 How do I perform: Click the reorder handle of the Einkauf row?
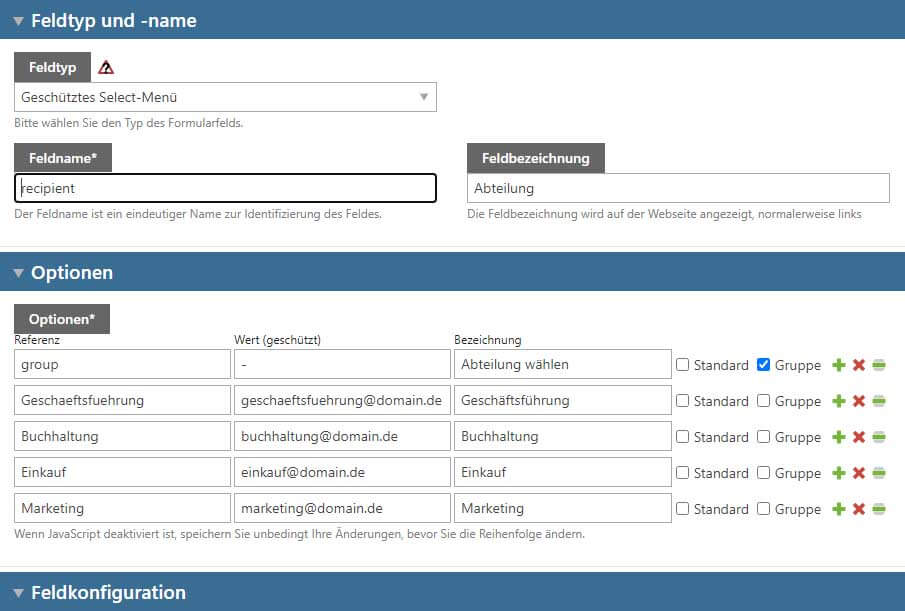coord(878,473)
